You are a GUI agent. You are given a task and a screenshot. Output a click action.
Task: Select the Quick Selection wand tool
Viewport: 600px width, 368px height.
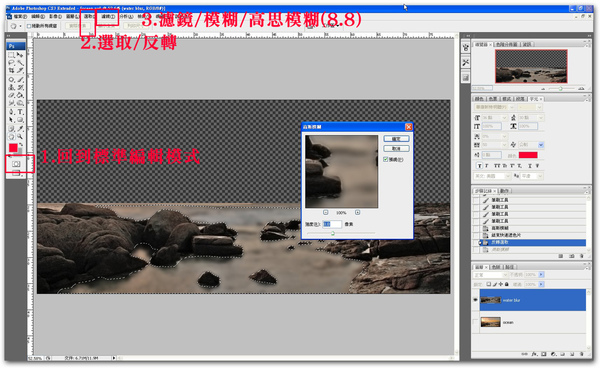[x=20, y=62]
